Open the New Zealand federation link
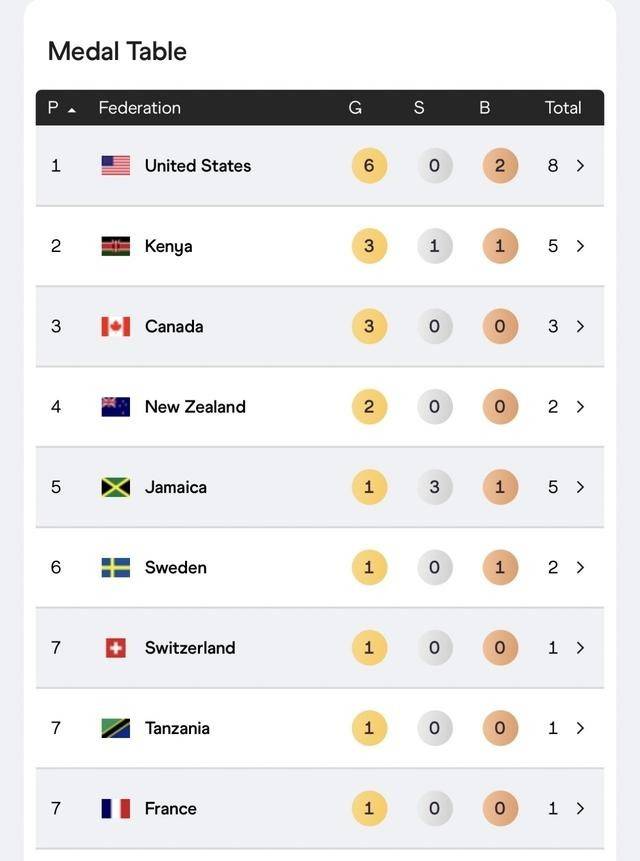Screen dimensions: 640x861 pos(195,407)
